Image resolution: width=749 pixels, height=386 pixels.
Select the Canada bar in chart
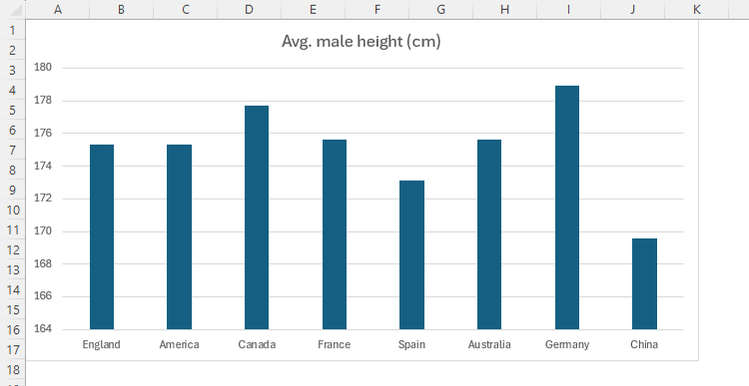257,217
